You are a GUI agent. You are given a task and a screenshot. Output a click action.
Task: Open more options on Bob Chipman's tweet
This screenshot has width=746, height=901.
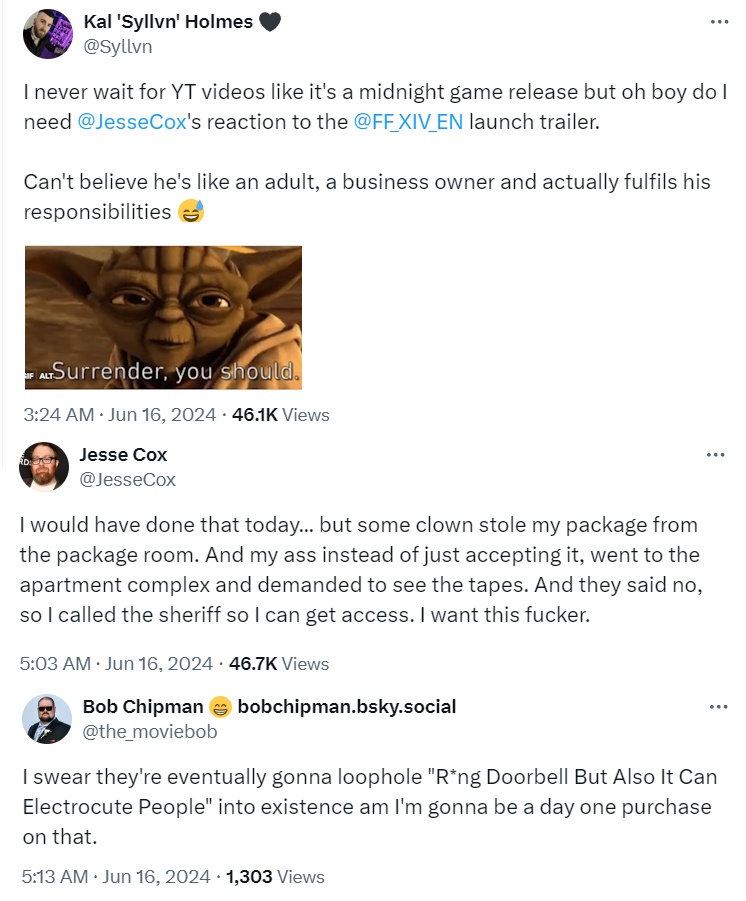coord(718,707)
